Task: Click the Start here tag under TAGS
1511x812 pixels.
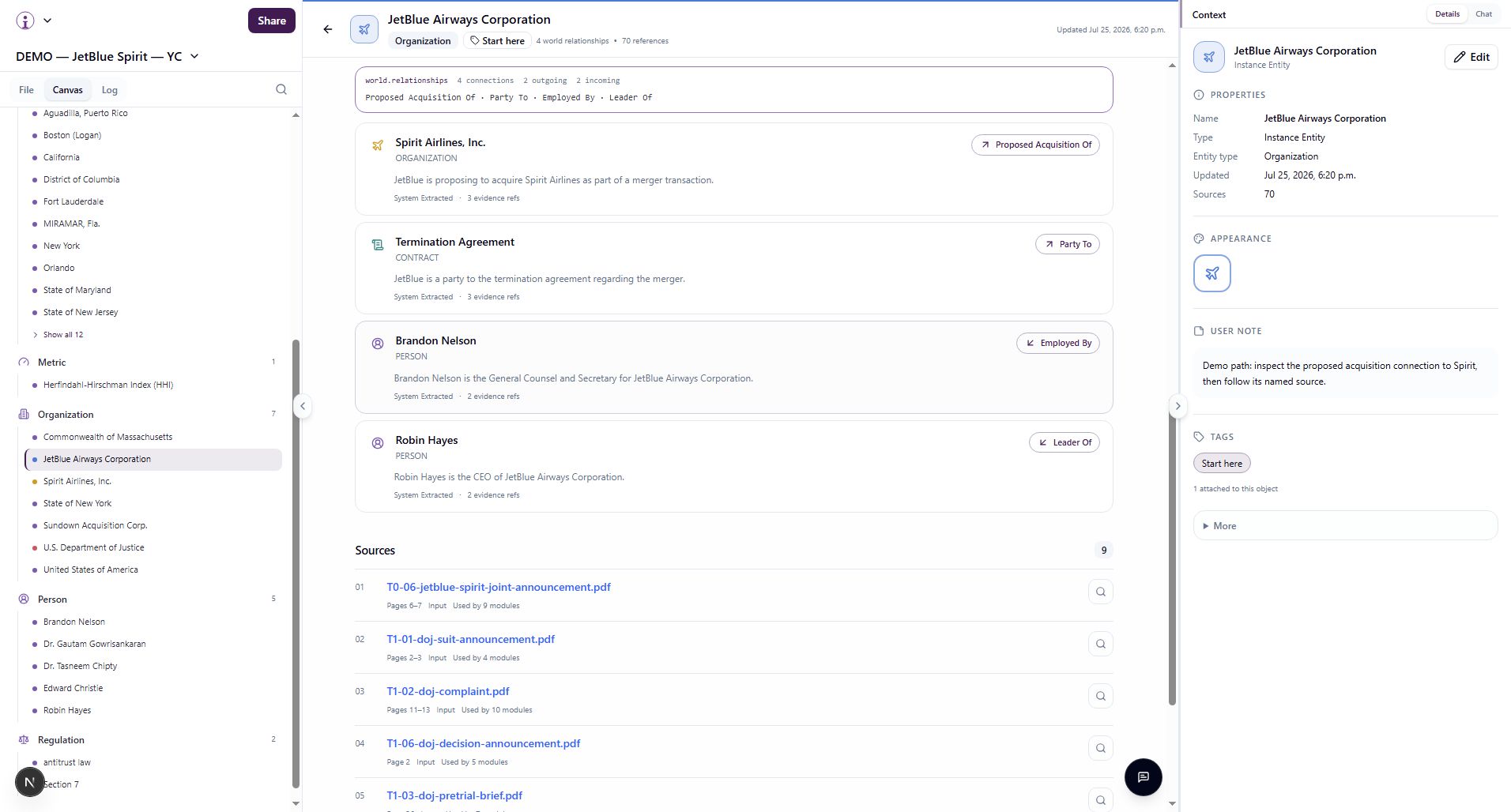Action: 1222,464
